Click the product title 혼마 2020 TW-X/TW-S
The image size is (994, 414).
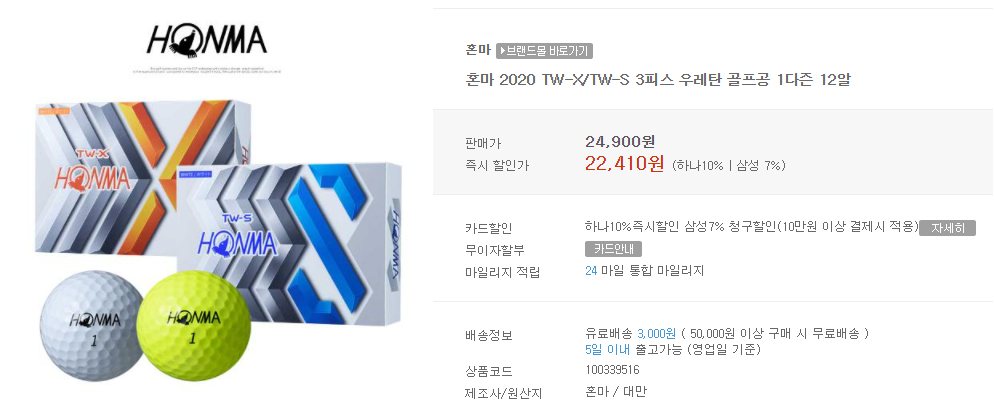657,81
